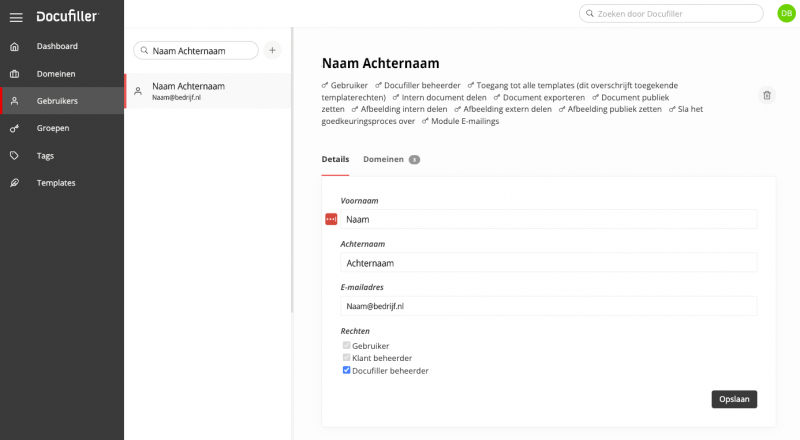Click the Tags label icon
This screenshot has height=440, width=800.
pos(14,156)
